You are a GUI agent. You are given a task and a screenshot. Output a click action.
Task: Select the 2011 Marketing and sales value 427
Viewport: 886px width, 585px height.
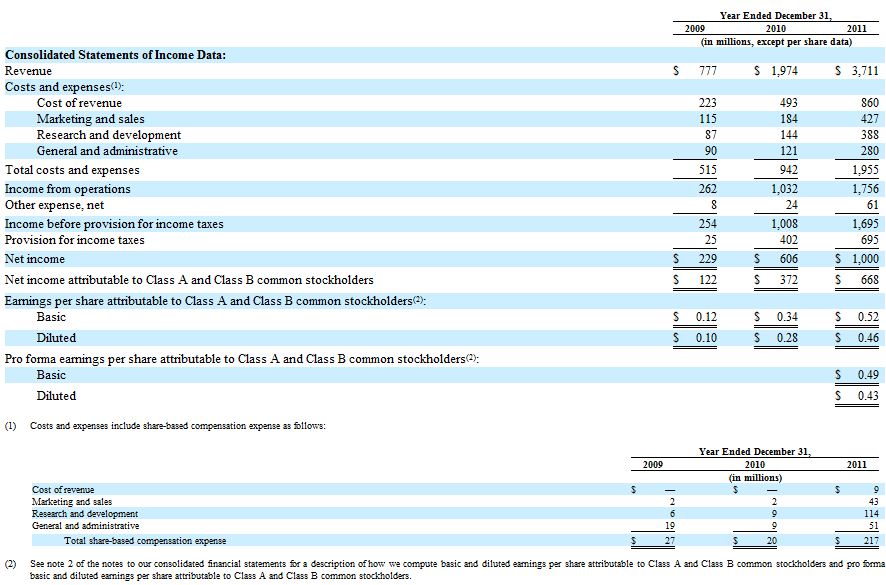870,119
